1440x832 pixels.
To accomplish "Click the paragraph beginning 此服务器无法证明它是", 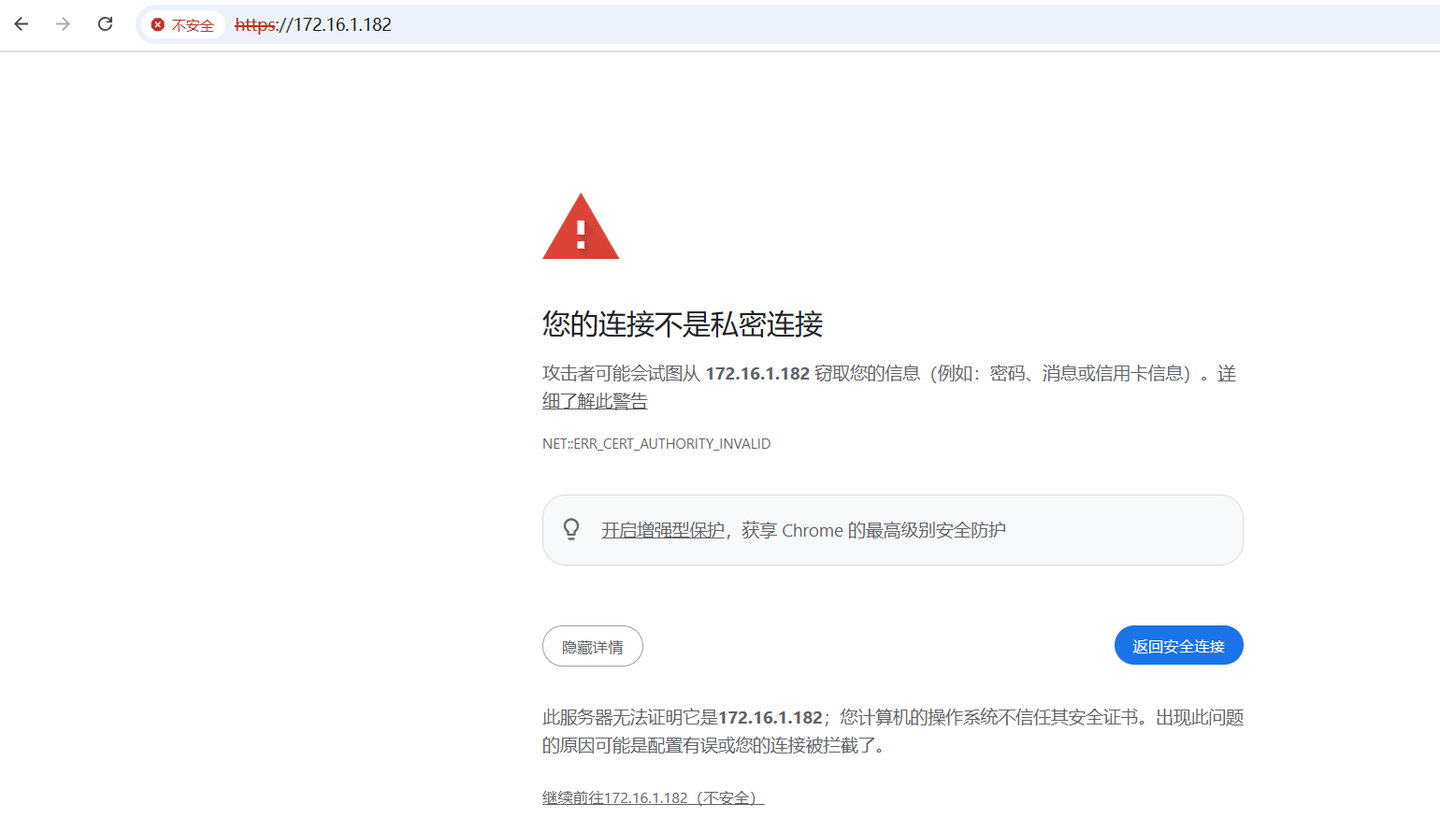I will coord(892,731).
